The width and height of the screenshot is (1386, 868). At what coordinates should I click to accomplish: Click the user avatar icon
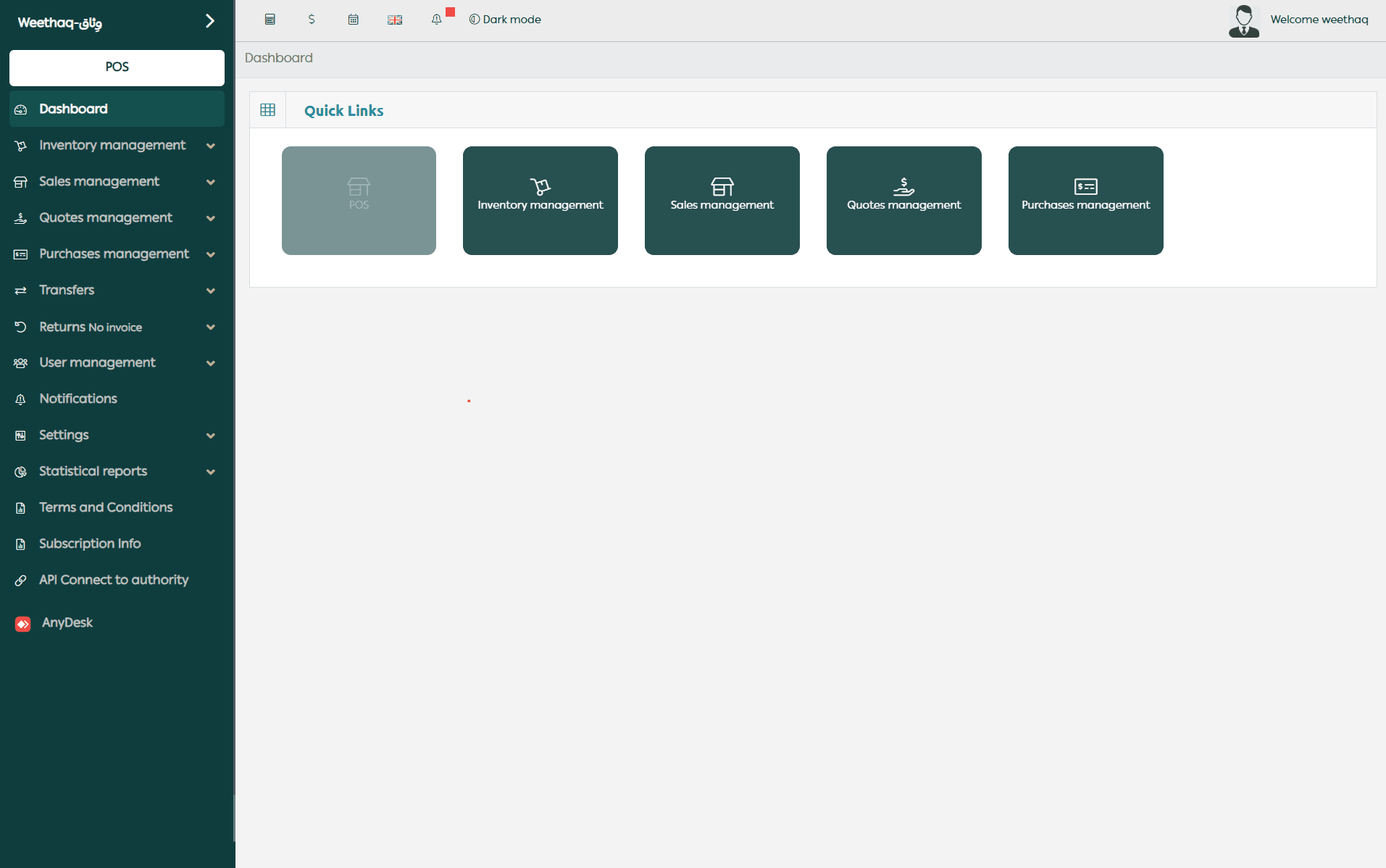1243,20
